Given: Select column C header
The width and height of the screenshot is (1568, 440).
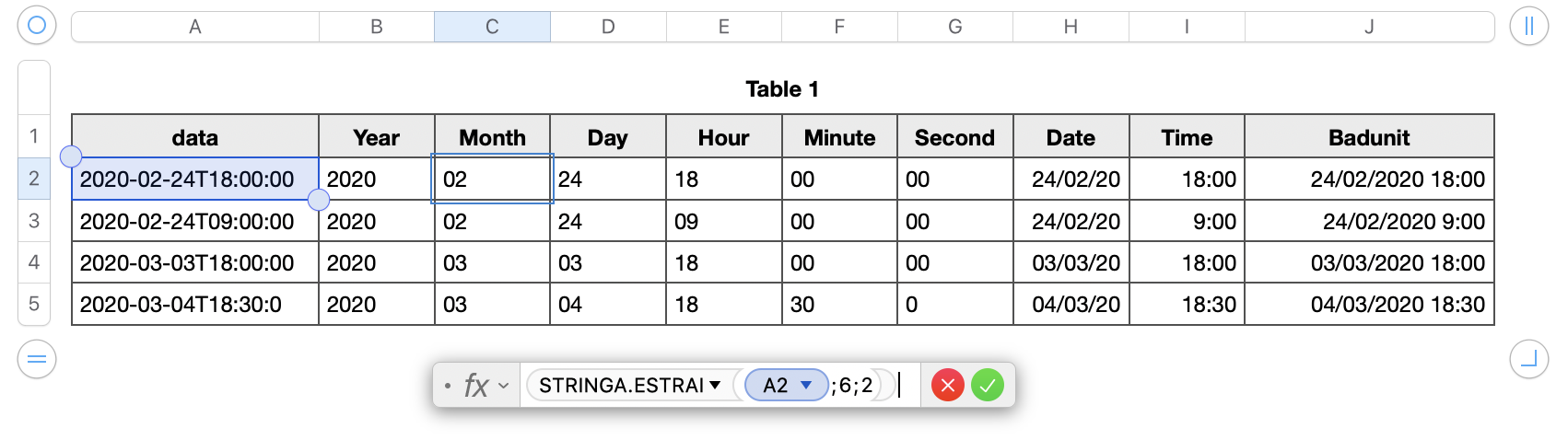Looking at the screenshot, I should (x=492, y=27).
